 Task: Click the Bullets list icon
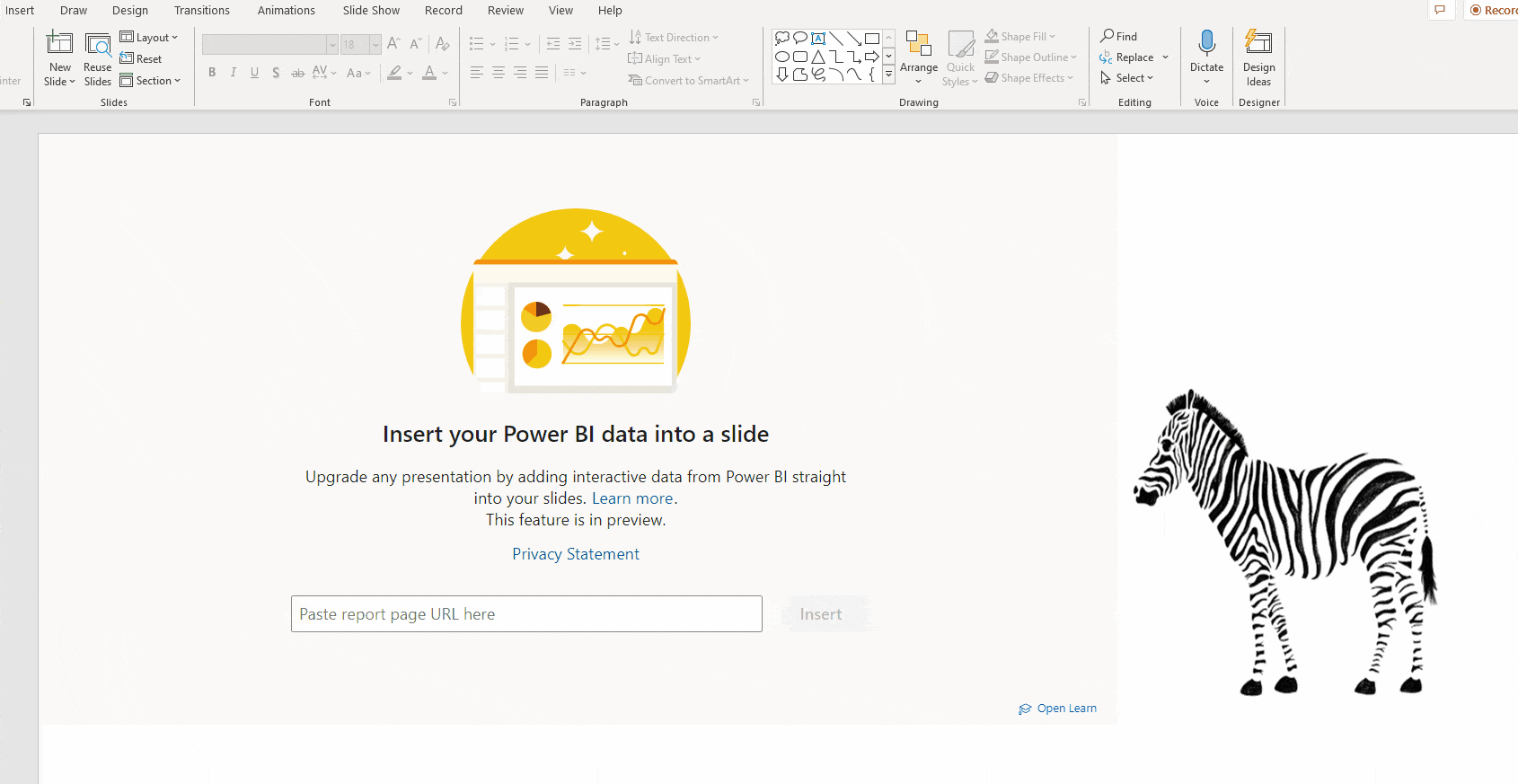pyautogui.click(x=477, y=44)
